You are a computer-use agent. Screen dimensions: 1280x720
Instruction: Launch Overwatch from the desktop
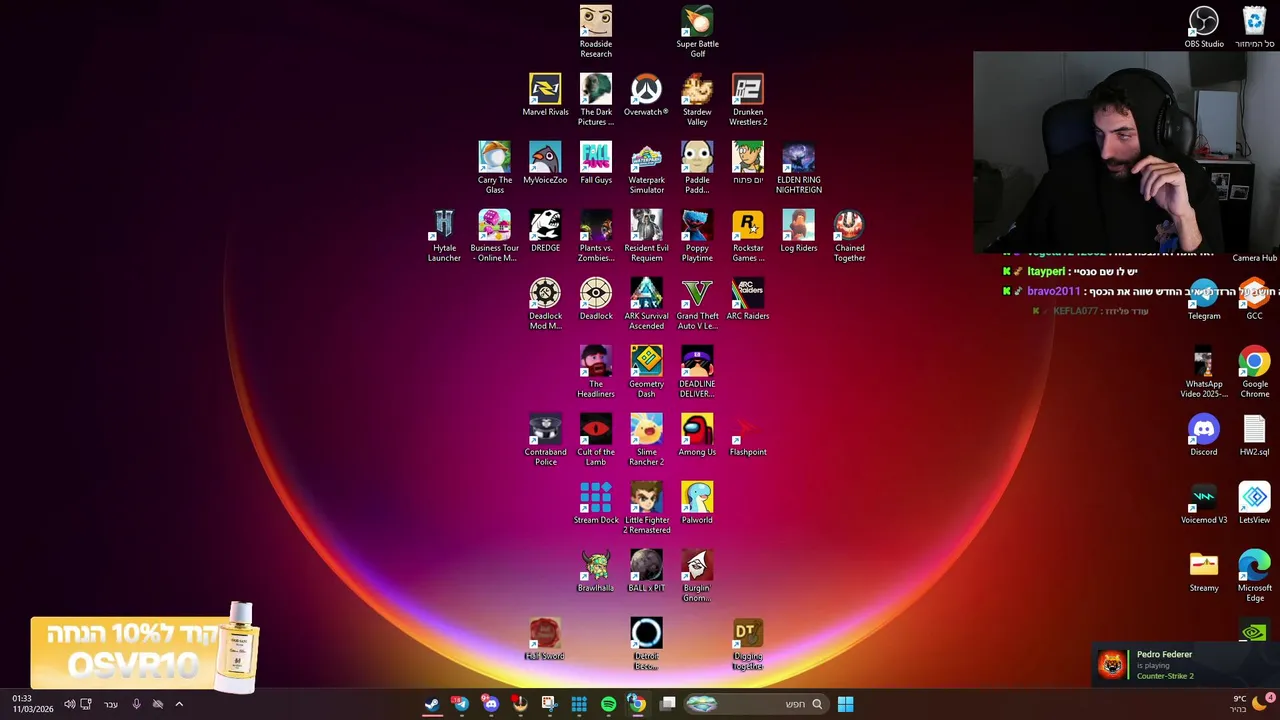coord(646,95)
